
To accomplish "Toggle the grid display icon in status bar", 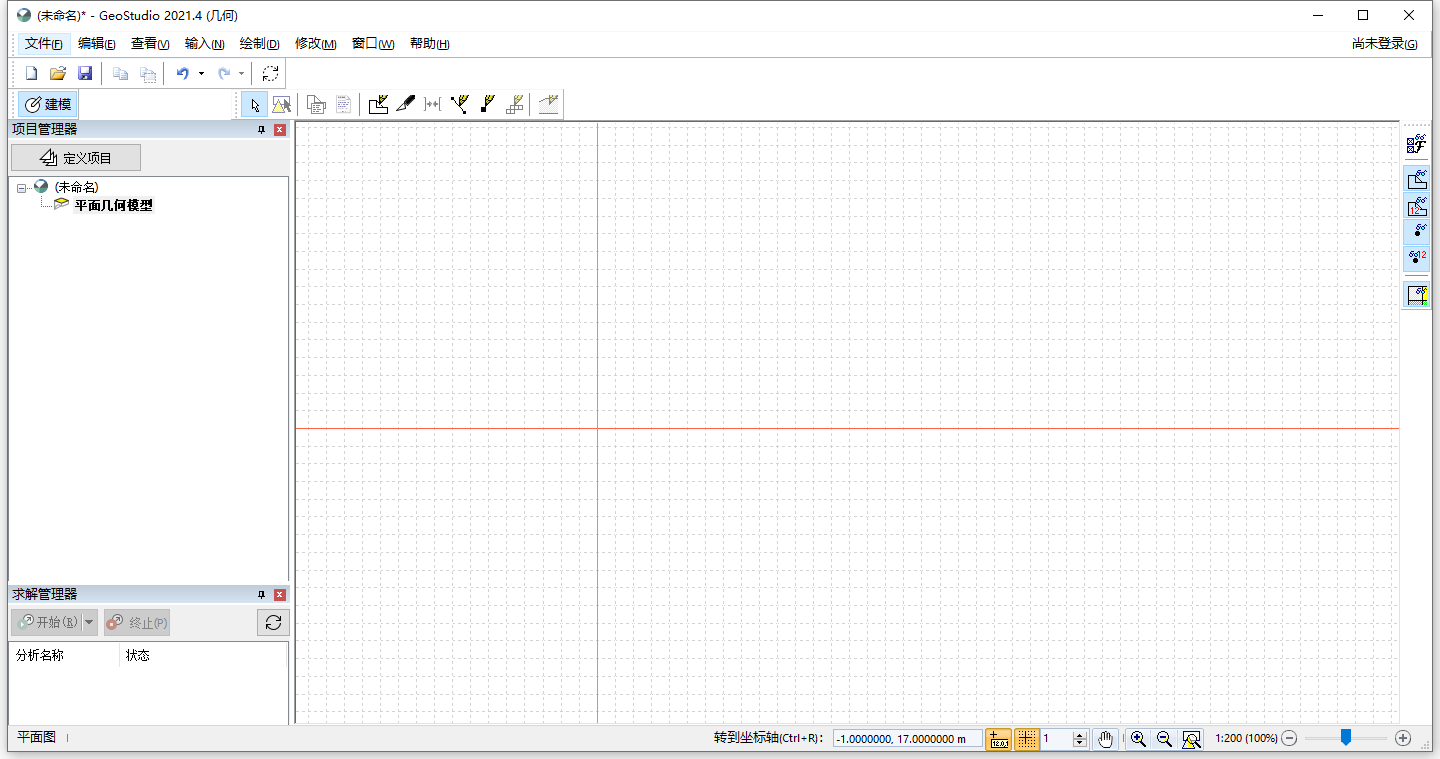I will (1026, 739).
